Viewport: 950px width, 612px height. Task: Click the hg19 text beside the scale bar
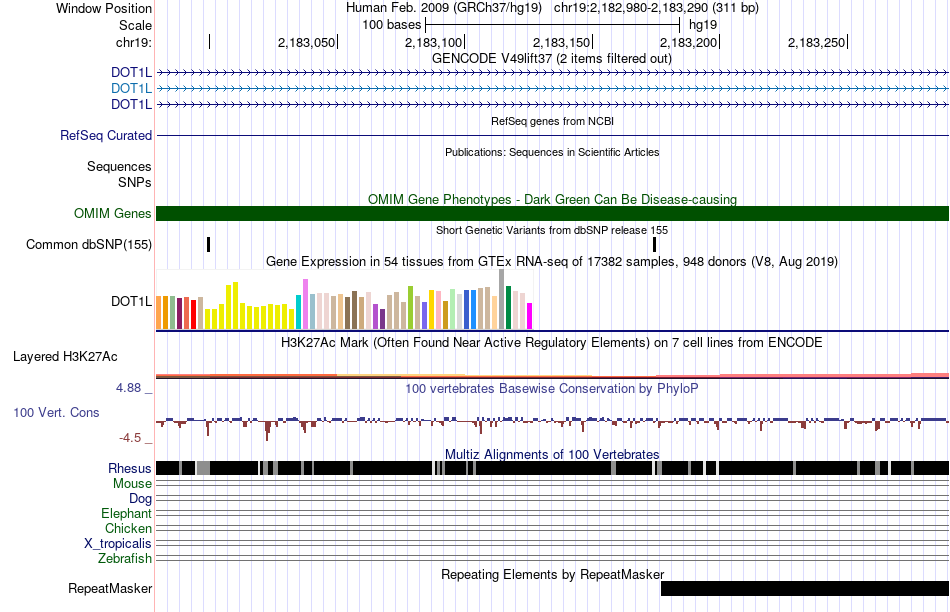(703, 25)
